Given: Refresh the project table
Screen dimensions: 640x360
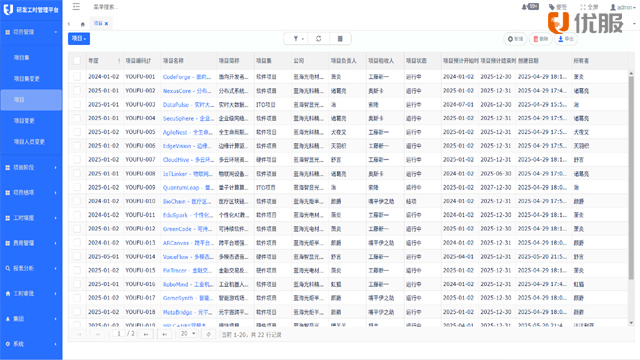Looking at the screenshot, I should pyautogui.click(x=319, y=39).
